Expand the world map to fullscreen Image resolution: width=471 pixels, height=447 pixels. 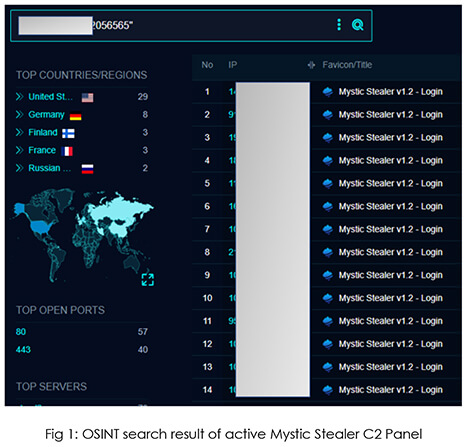(x=147, y=280)
